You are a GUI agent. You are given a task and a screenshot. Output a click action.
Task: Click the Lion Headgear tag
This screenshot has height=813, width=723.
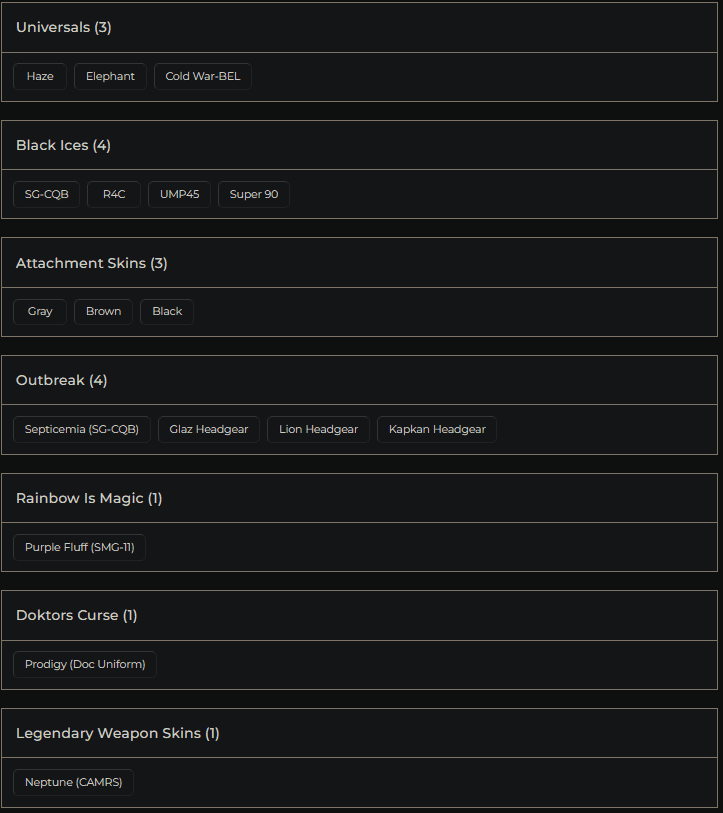coord(318,430)
